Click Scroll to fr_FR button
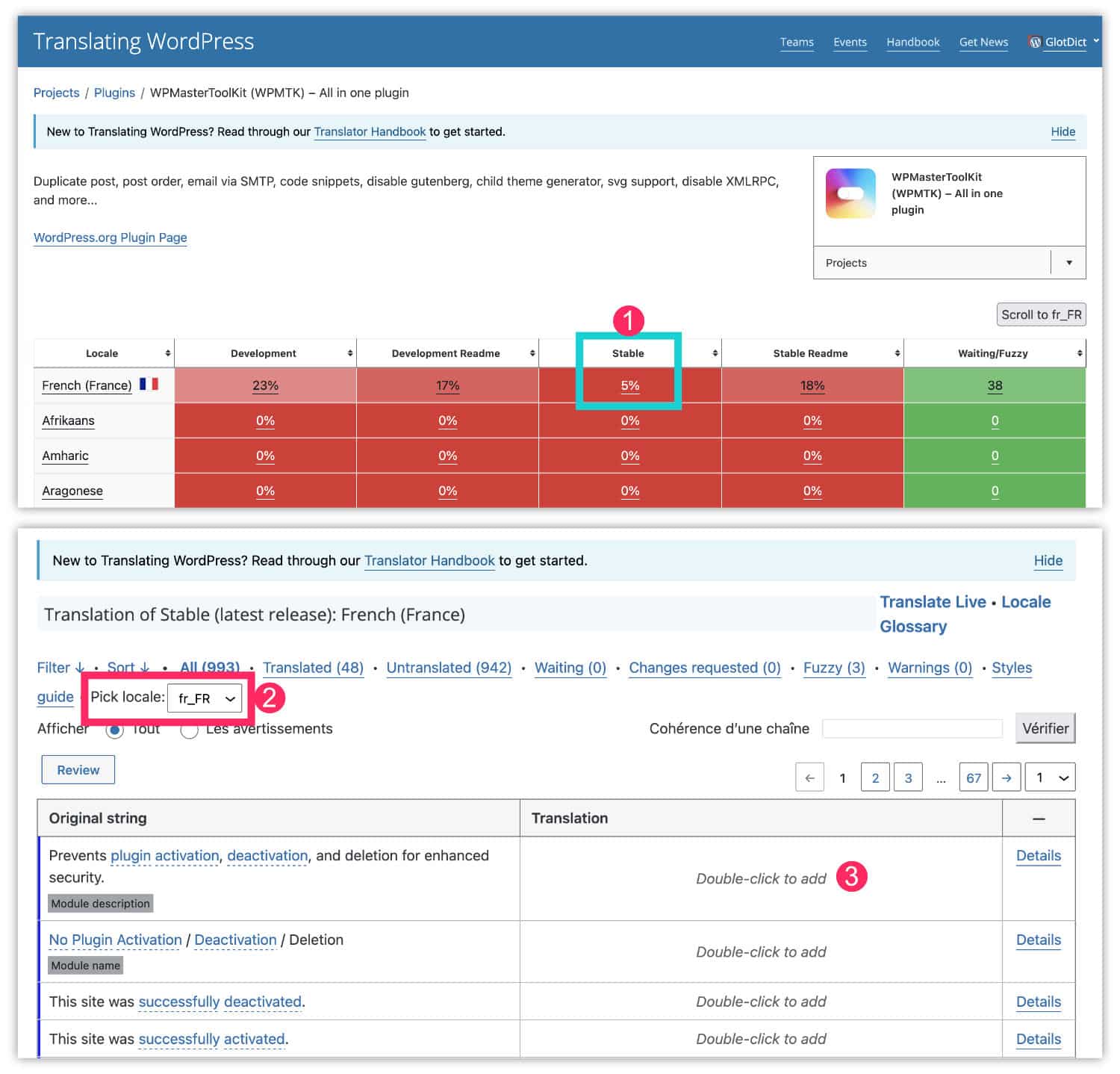This screenshot has width=1120, height=1074. (1041, 314)
